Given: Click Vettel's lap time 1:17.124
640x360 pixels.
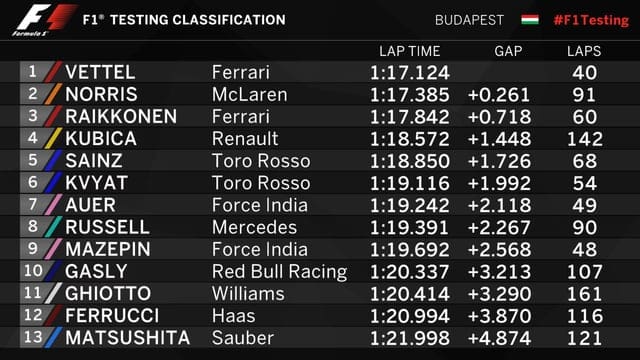Looking at the screenshot, I should coord(410,73).
